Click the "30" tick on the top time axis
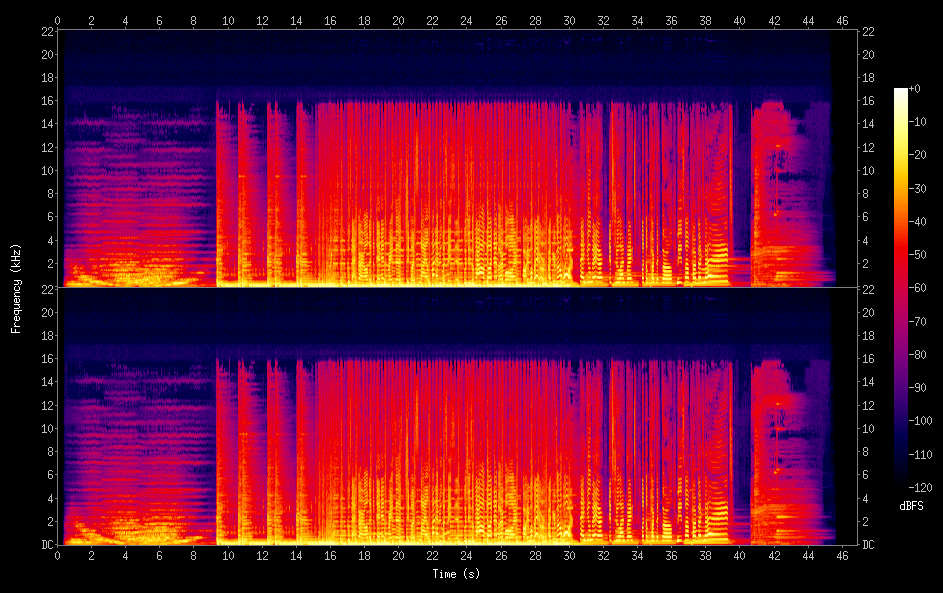The image size is (943, 593). click(569, 19)
